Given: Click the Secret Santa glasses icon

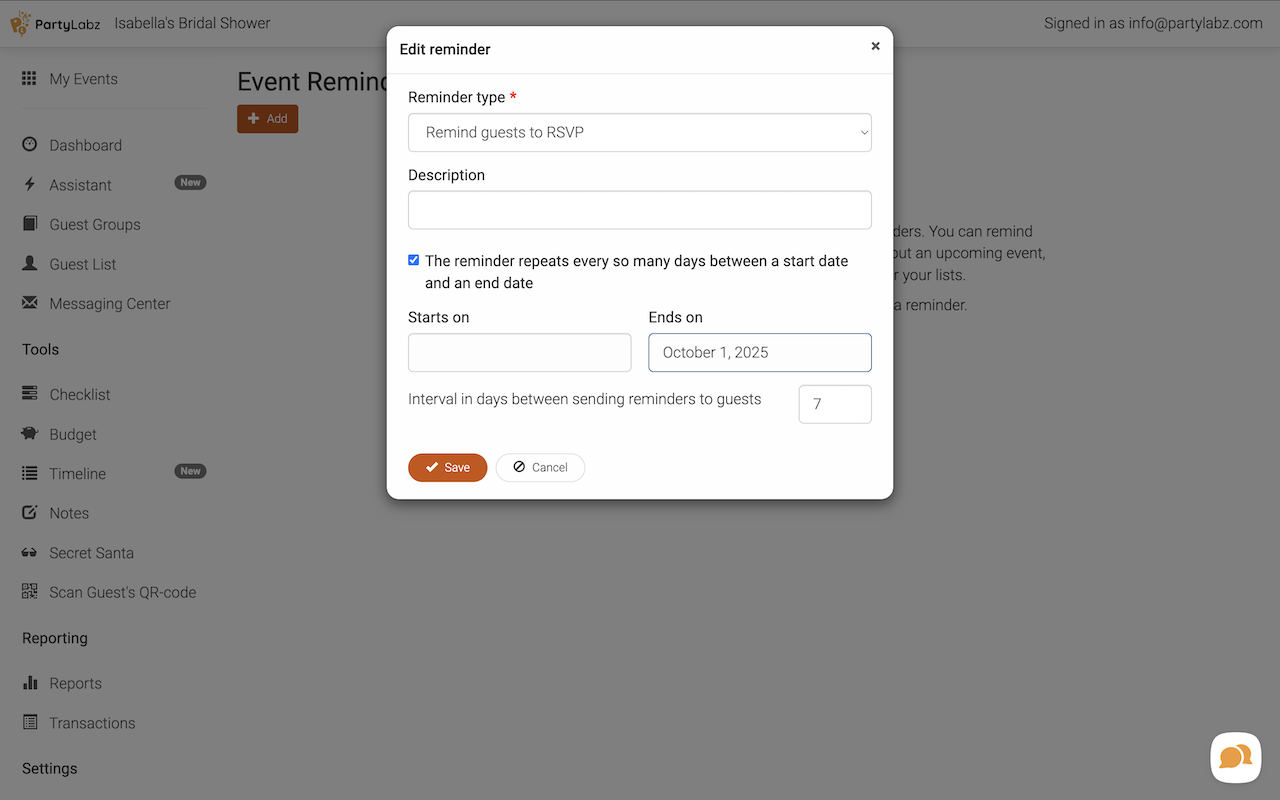Looking at the screenshot, I should 30,553.
